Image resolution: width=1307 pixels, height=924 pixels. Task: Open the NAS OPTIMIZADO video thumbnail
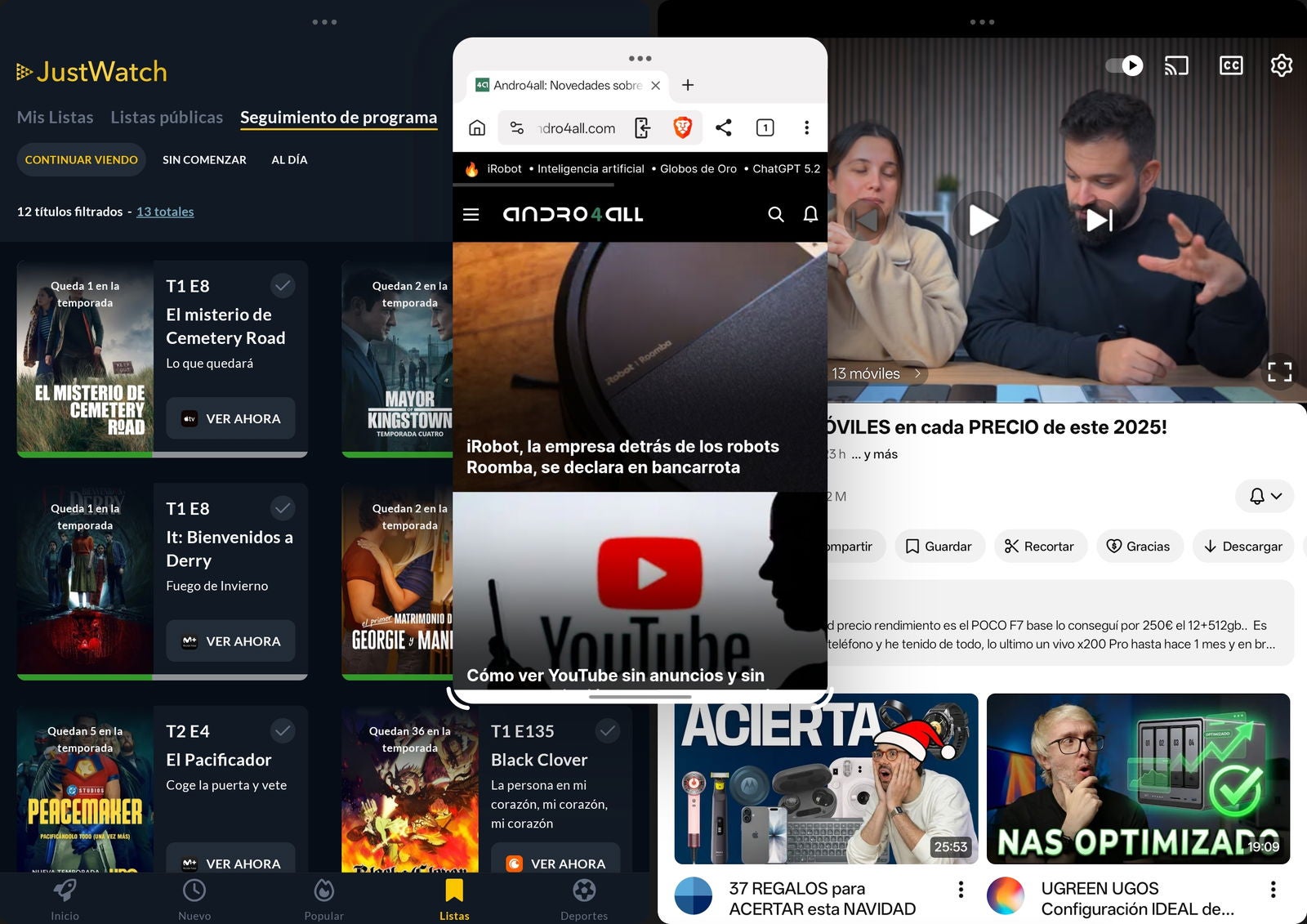pyautogui.click(x=1138, y=778)
